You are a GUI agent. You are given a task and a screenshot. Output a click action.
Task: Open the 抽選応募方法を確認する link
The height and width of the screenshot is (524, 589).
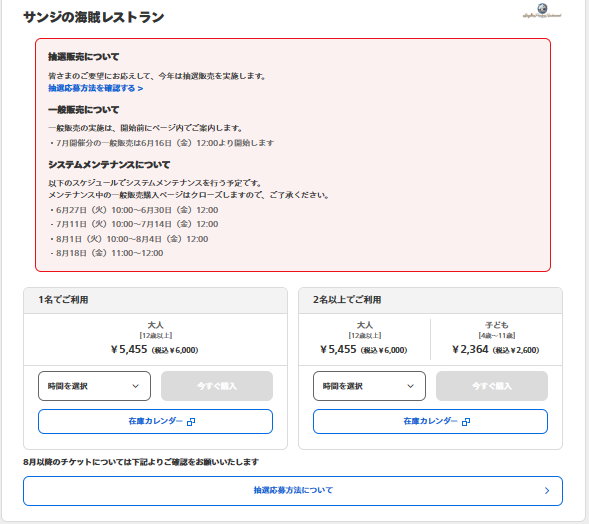(95, 88)
